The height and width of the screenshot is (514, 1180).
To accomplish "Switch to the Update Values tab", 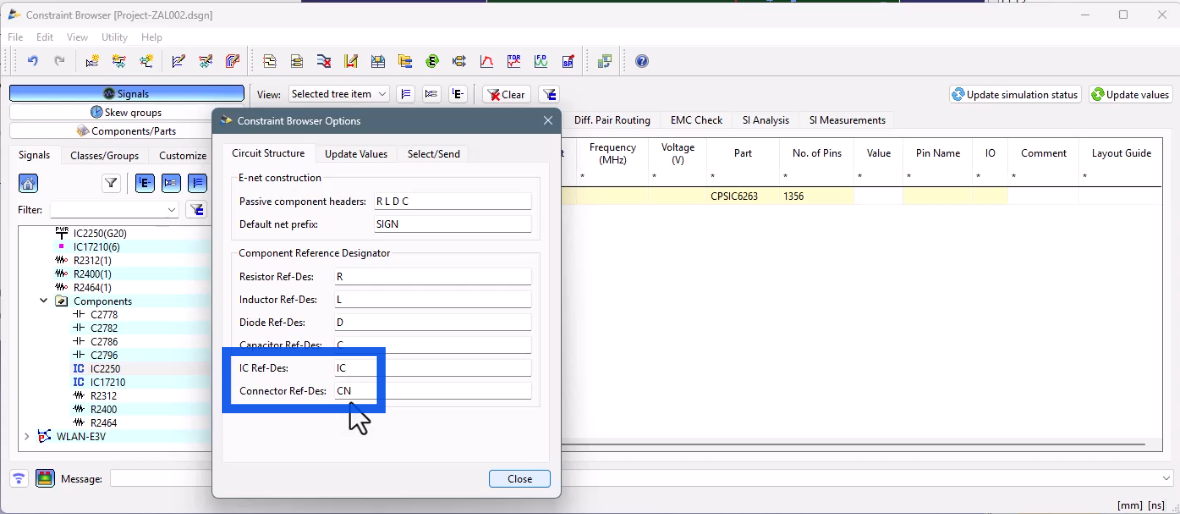I will (356, 154).
